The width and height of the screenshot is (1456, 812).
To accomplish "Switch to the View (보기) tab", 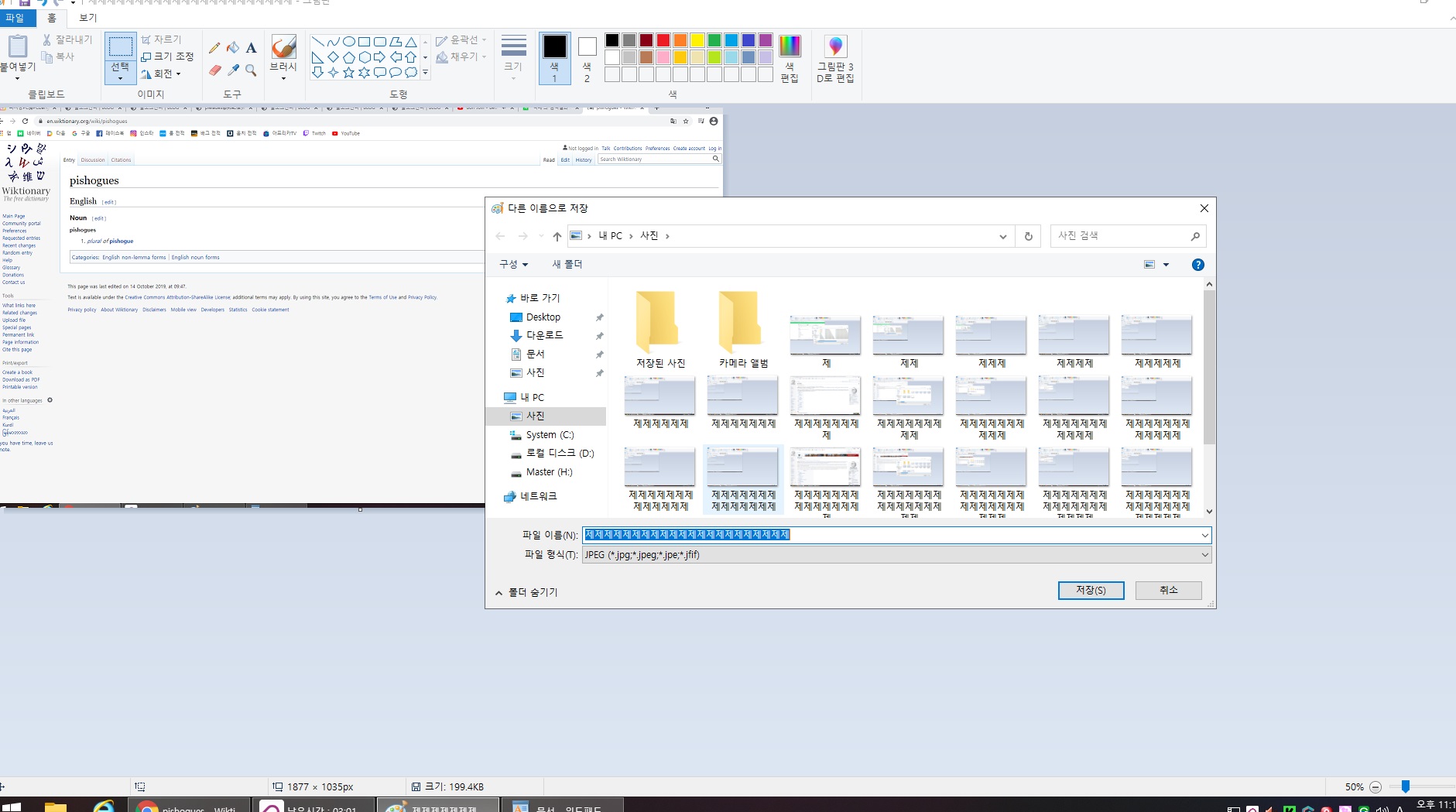I will click(88, 17).
